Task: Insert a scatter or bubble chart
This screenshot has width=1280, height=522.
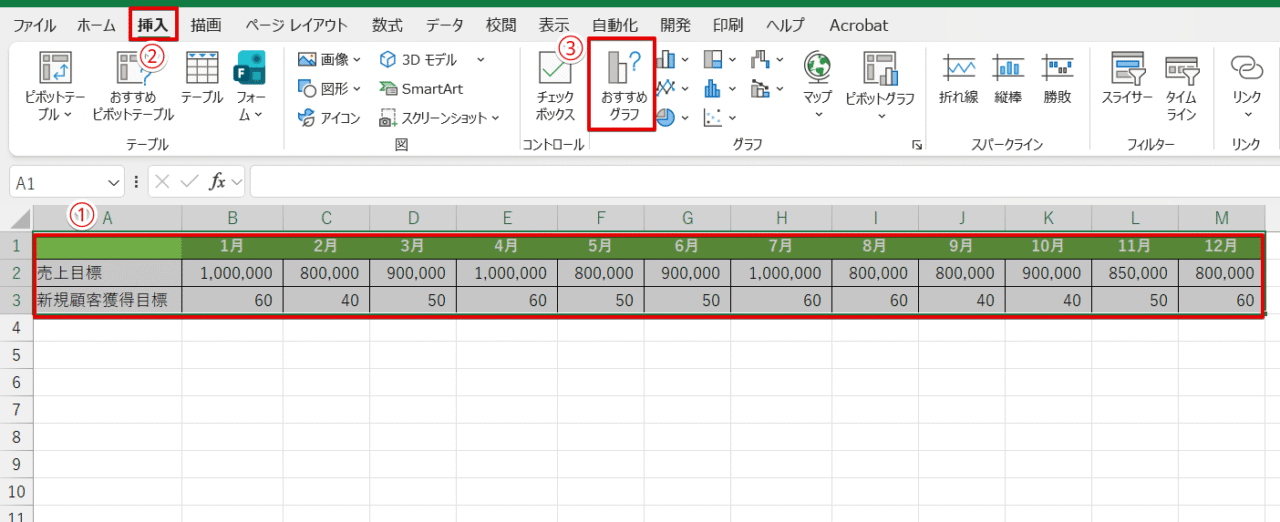Action: pyautogui.click(x=713, y=118)
